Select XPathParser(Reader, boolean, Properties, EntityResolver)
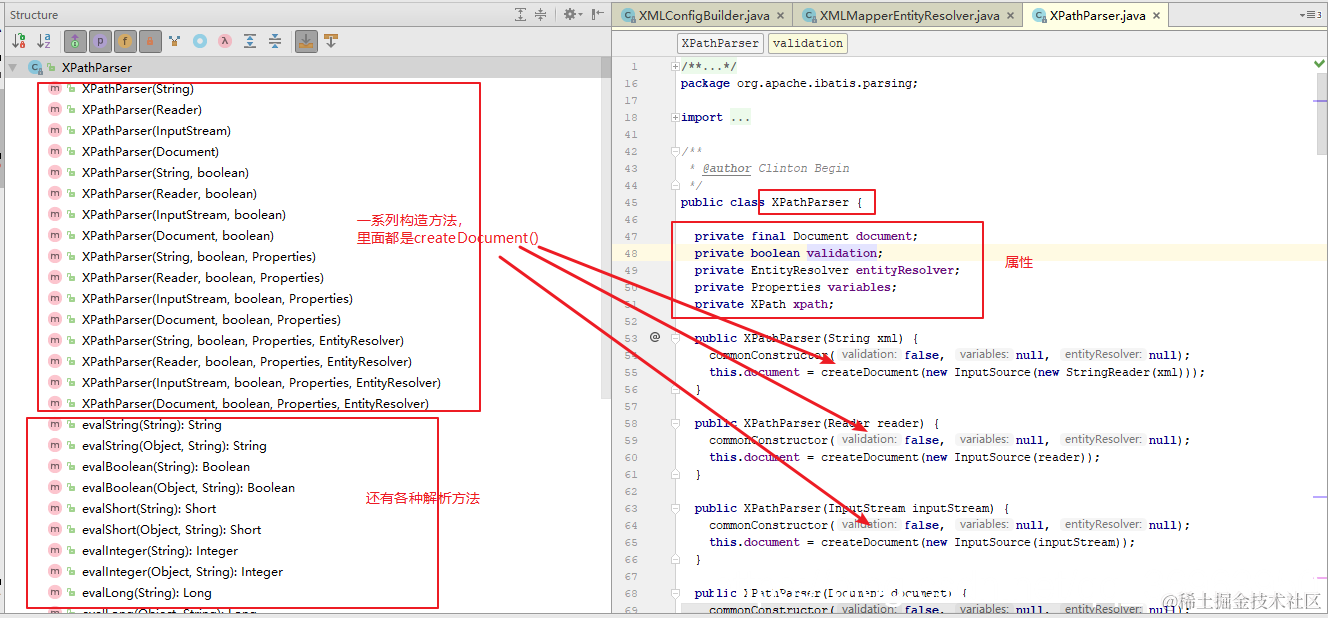 [x=246, y=362]
